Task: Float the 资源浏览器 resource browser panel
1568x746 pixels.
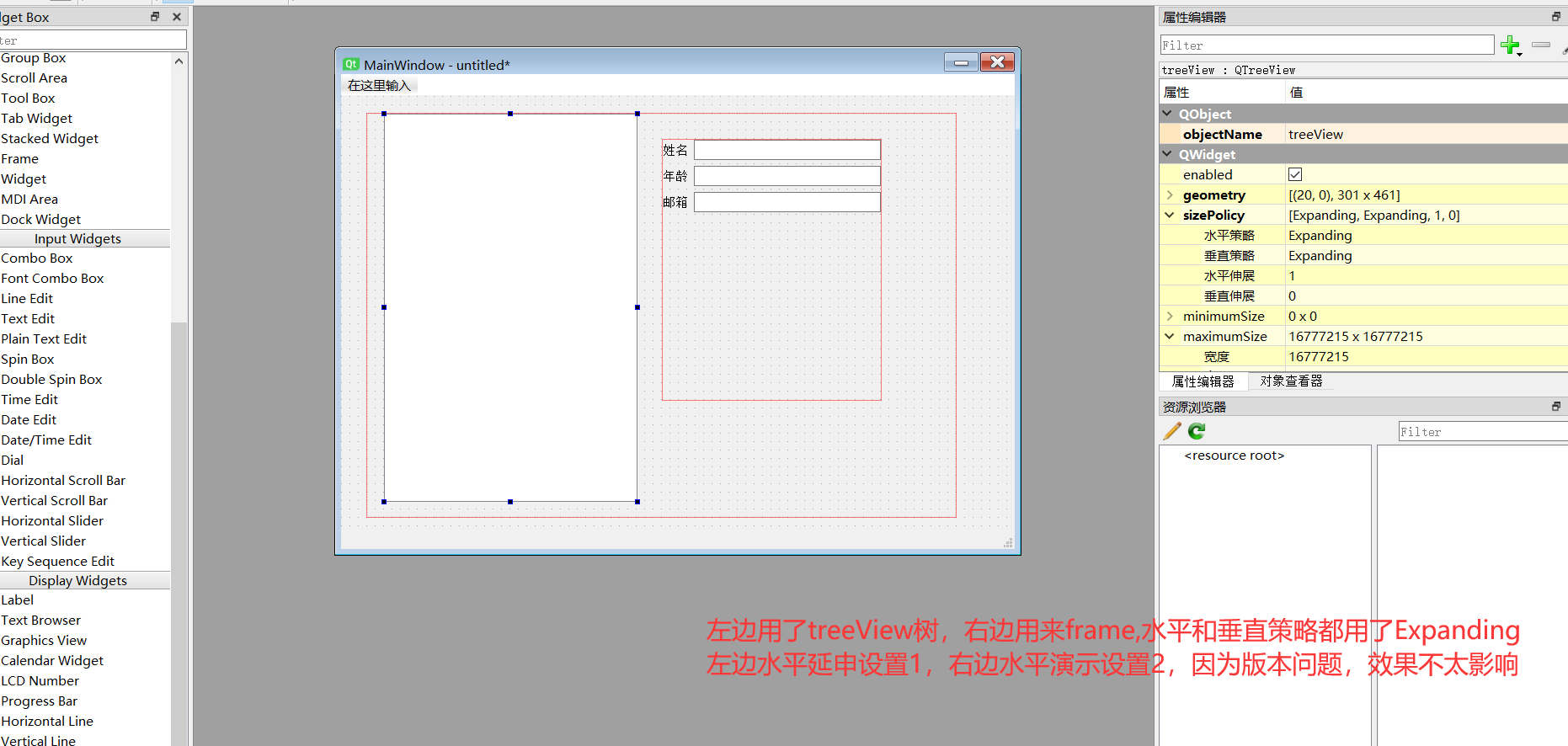Action: pyautogui.click(x=1555, y=407)
